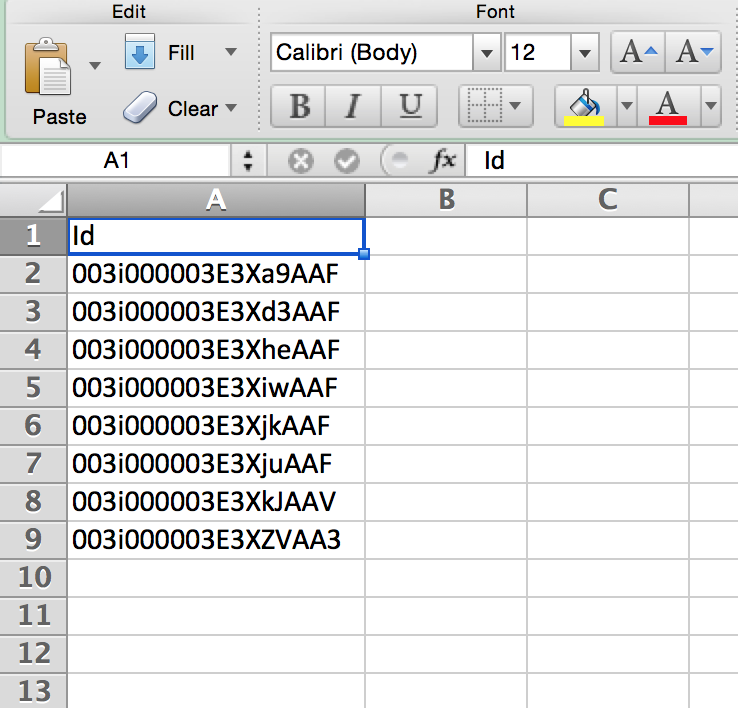The image size is (738, 708).
Task: Click the Name Box showing A1
Action: coord(116,161)
